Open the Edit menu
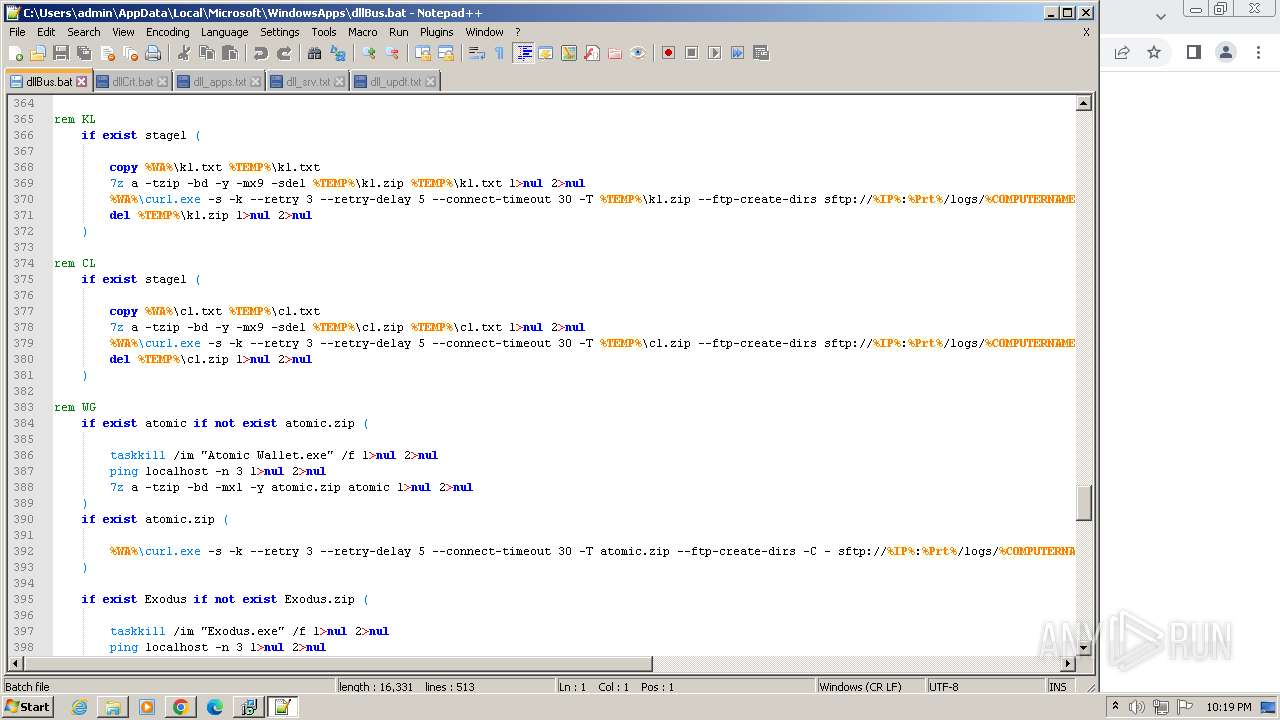This screenshot has width=1280, height=720. click(46, 32)
